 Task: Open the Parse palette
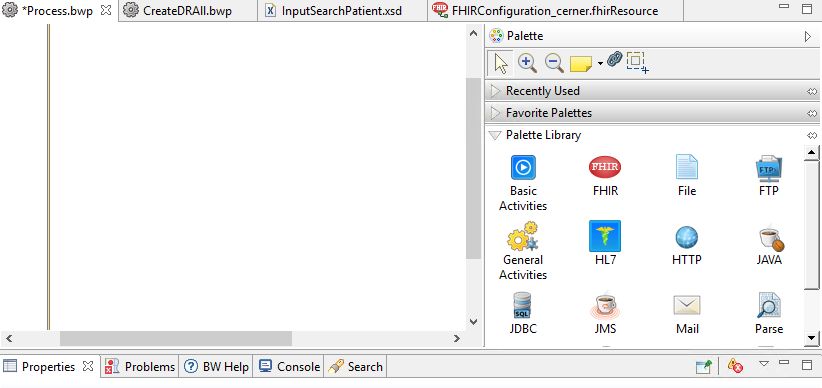(769, 314)
